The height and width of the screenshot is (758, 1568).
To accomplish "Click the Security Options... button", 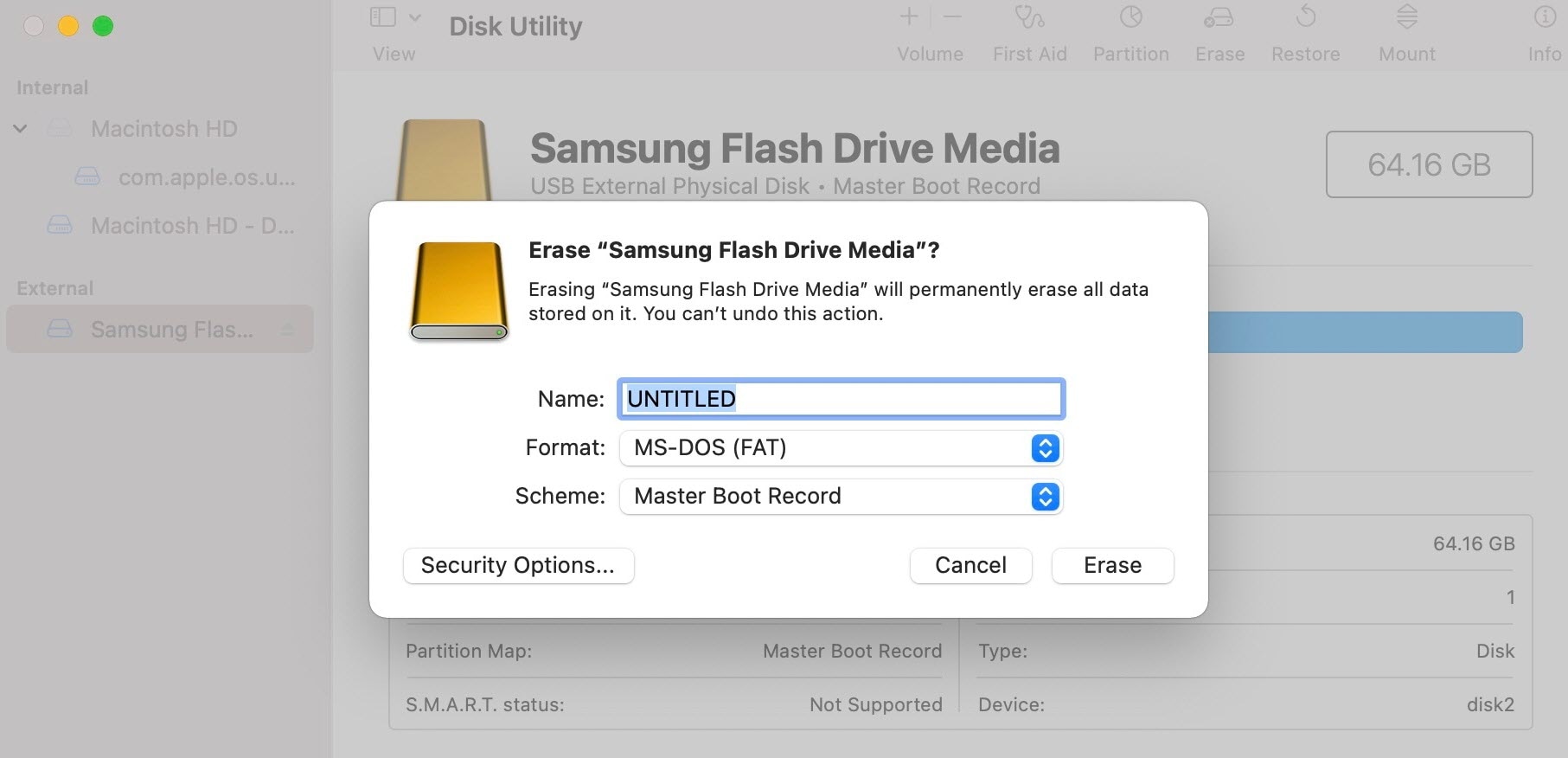I will click(518, 566).
